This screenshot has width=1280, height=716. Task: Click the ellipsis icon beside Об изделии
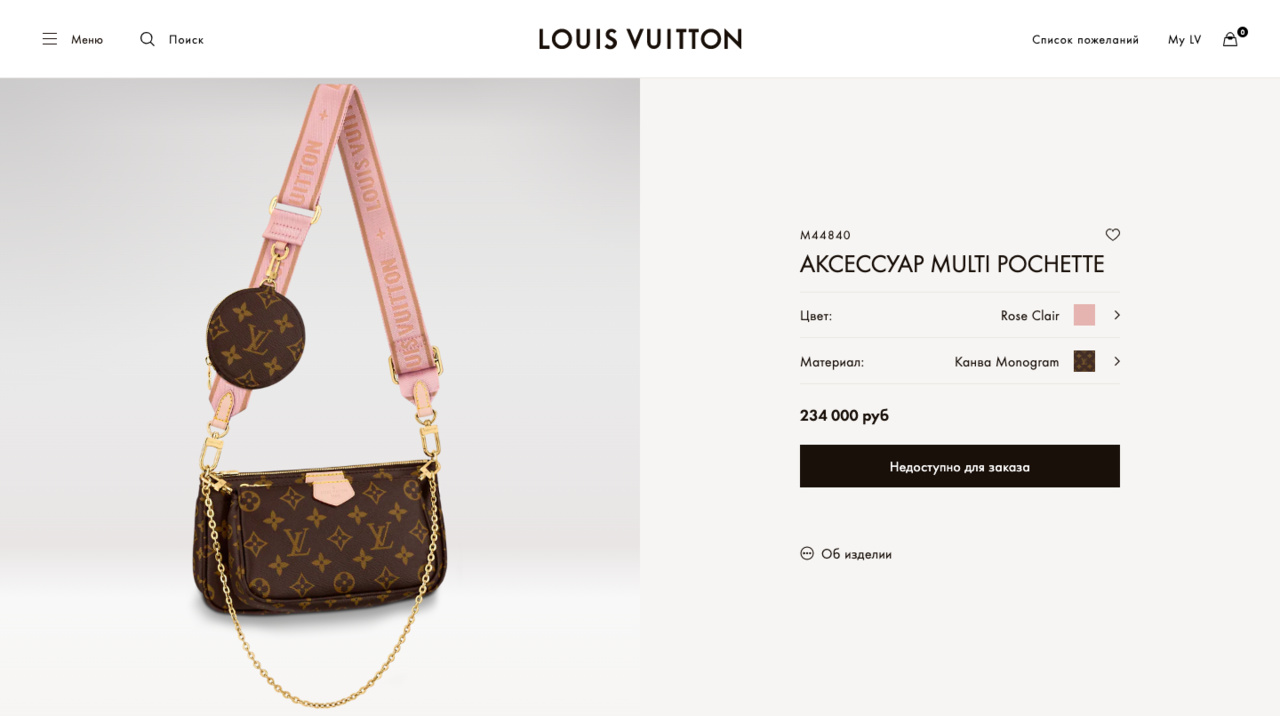[807, 553]
